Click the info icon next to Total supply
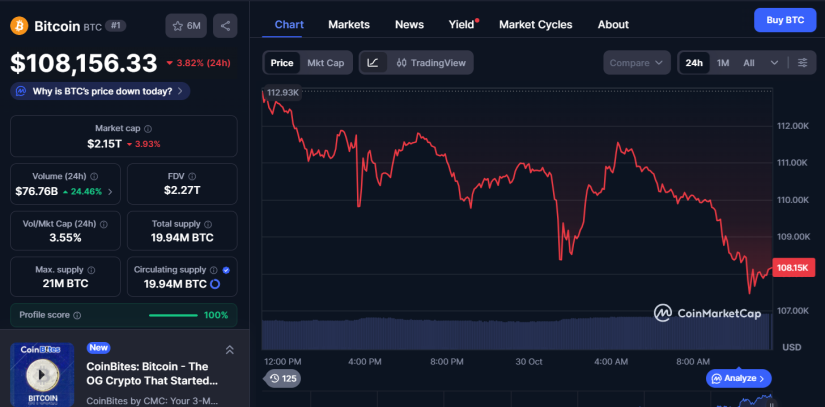This screenshot has height=407, width=825. [208, 224]
